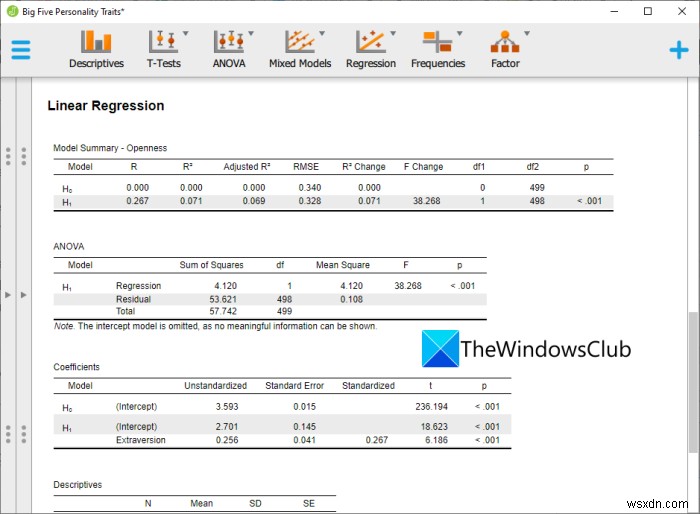
Task: Click the 0.267 R value for H₁
Action: 138,201
